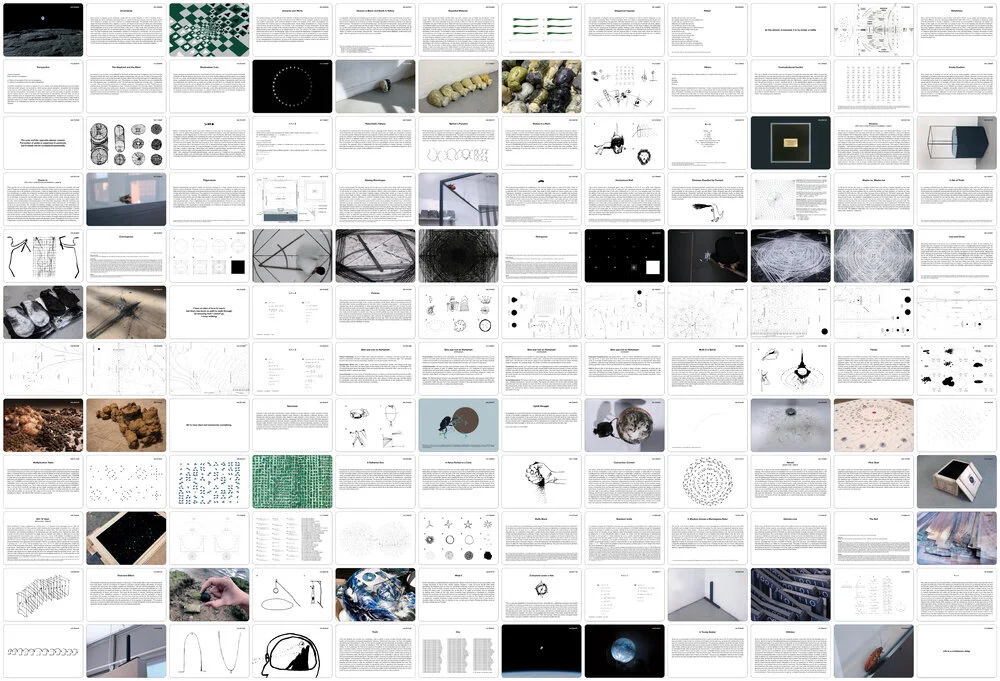Viewport: 1000px width, 681px height.
Task: Open the hanging chain curves drawing
Action: click(x=209, y=652)
